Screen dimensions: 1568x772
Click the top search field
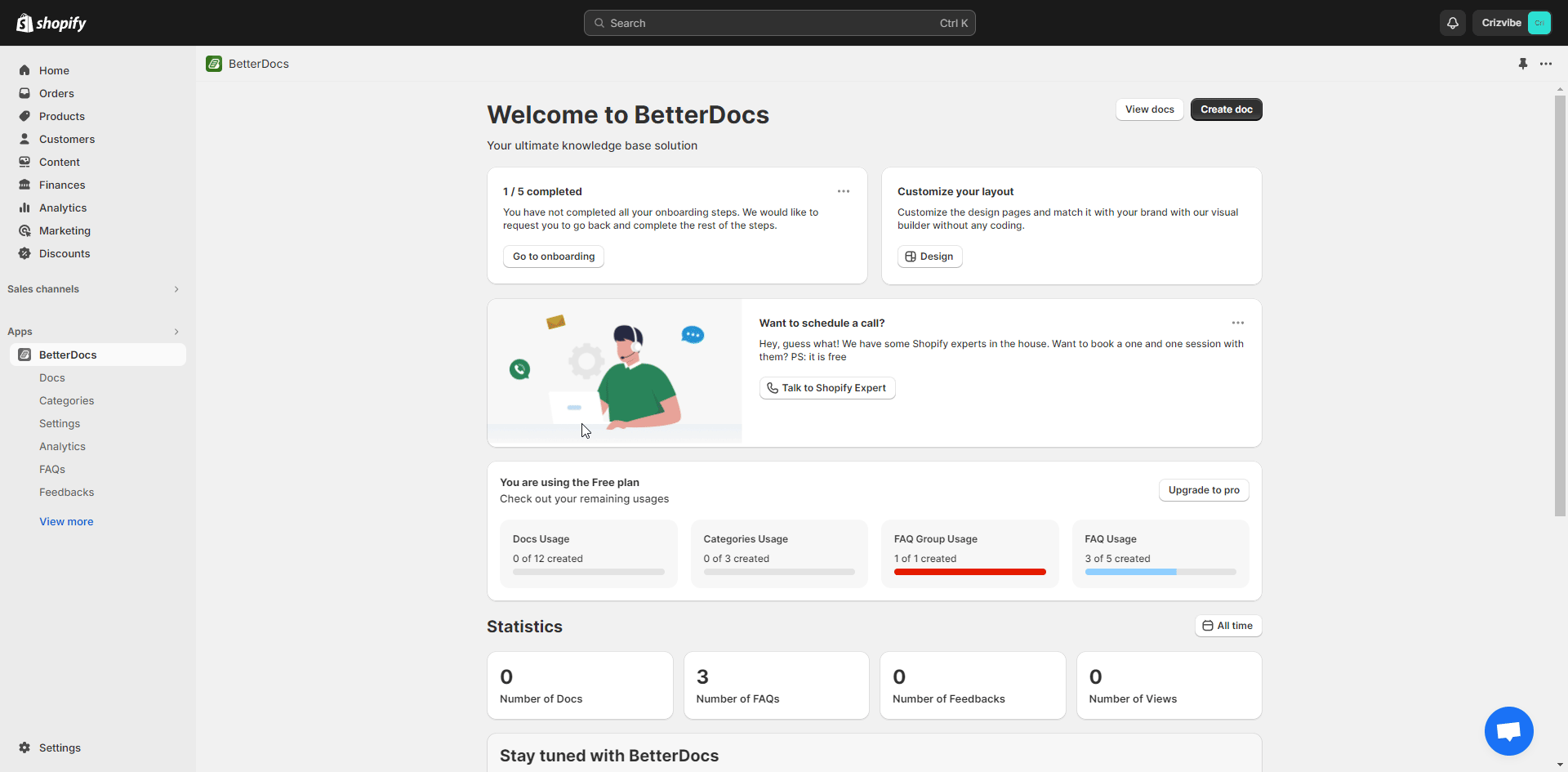click(x=779, y=23)
